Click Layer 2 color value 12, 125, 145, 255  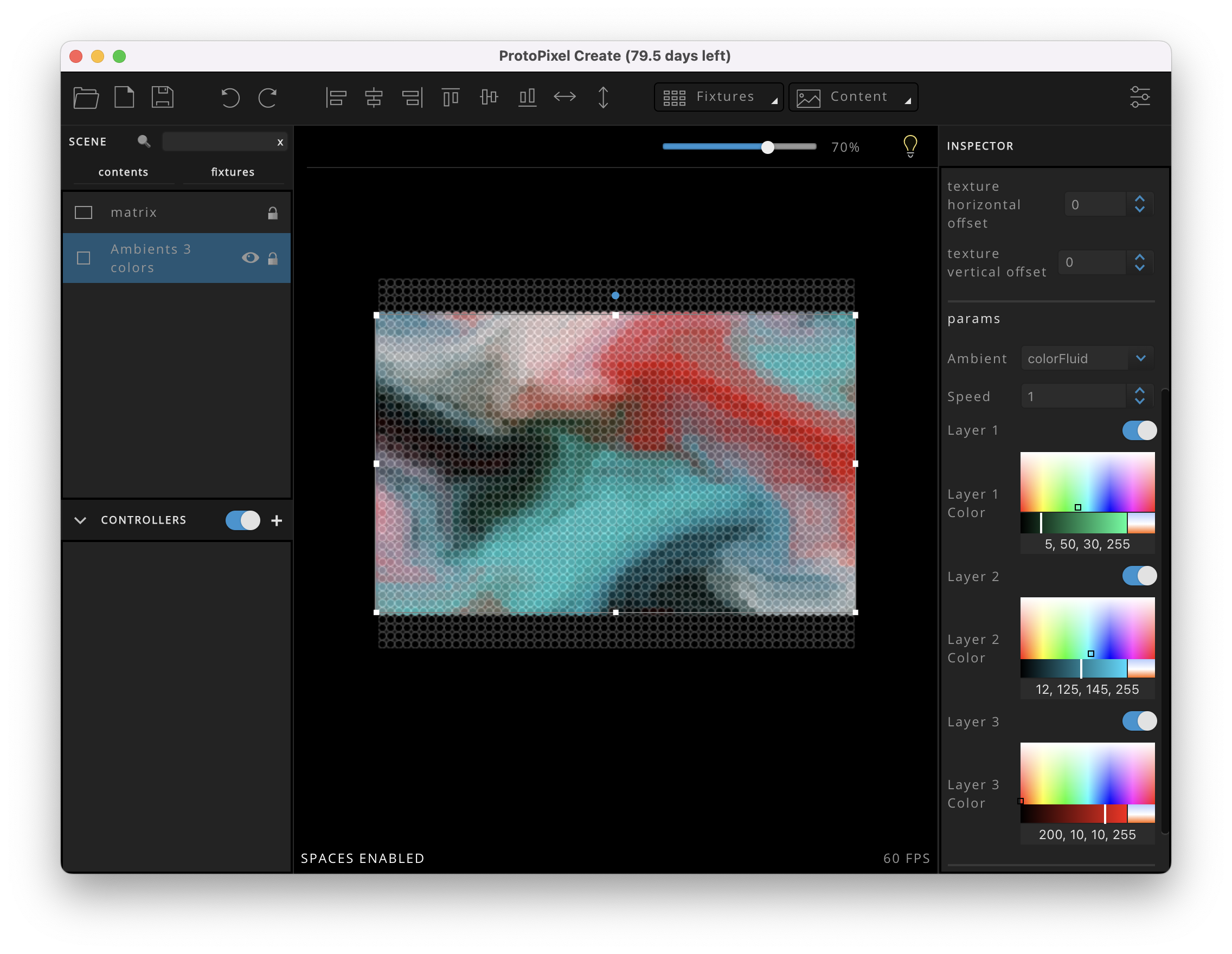(1087, 689)
